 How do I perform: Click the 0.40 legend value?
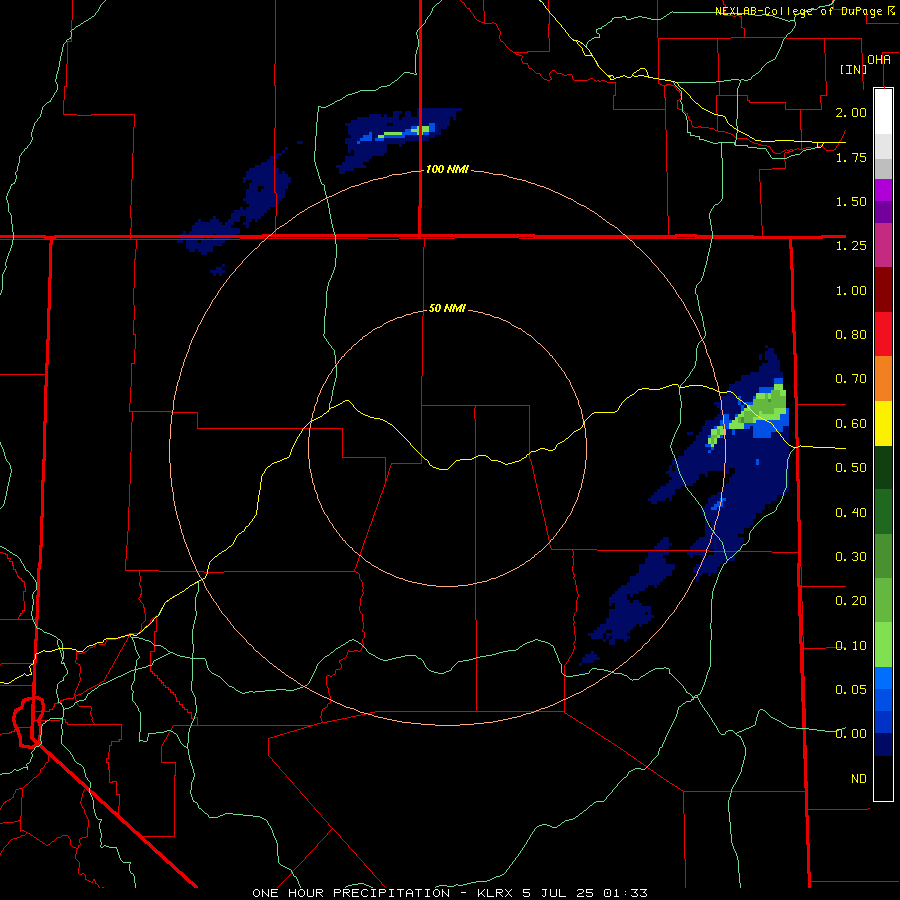(851, 512)
